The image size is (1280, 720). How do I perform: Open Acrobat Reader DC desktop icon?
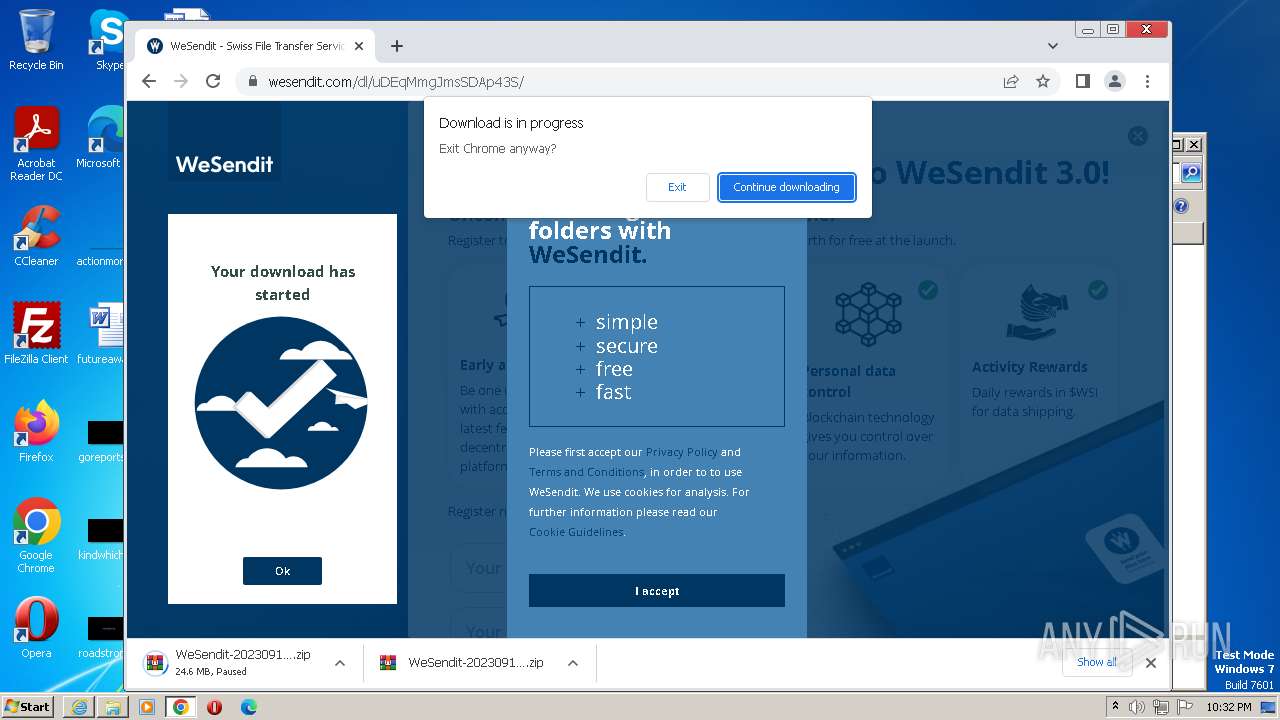36,144
